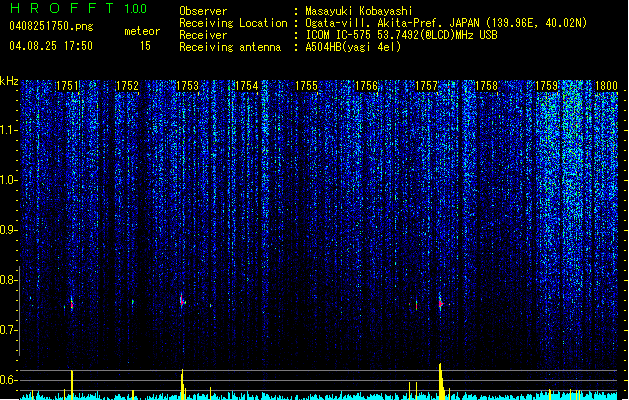Click the date stamp 04.08.25 17:50
This screenshot has height=400, width=629.
pyautogui.click(x=51, y=46)
